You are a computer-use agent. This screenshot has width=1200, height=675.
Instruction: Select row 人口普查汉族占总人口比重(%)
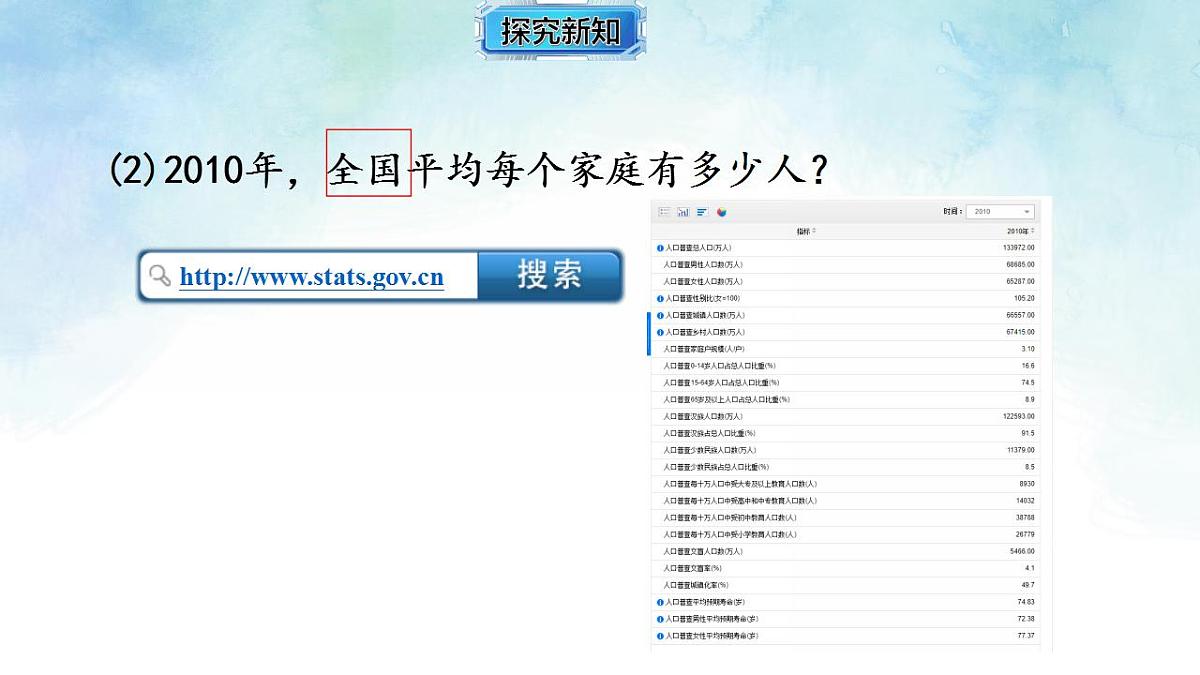[x=846, y=433]
